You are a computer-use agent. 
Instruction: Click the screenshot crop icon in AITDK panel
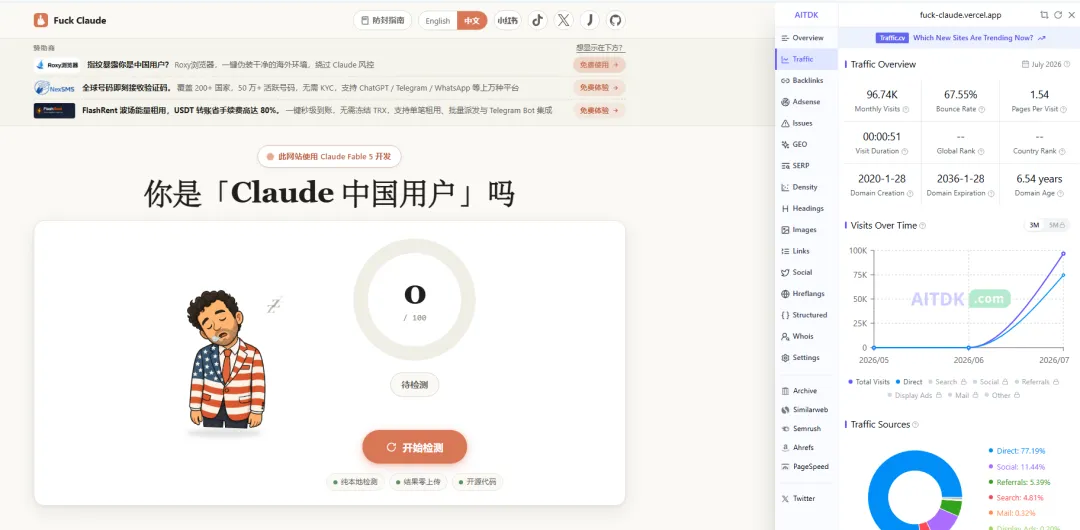point(1044,14)
